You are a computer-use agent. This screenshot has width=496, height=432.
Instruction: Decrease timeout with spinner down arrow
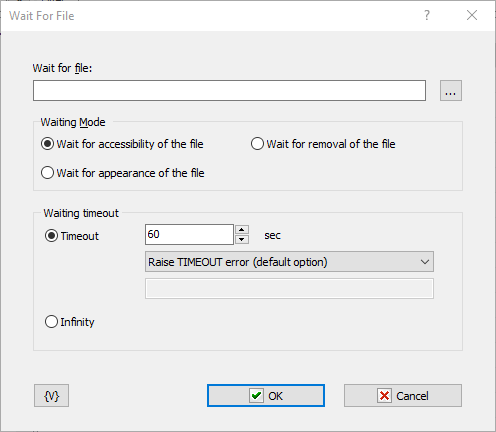point(242,239)
